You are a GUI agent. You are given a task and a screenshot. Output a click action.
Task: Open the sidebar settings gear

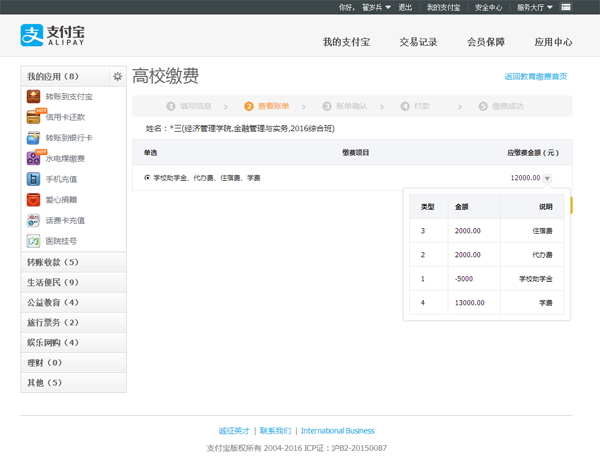(117, 77)
